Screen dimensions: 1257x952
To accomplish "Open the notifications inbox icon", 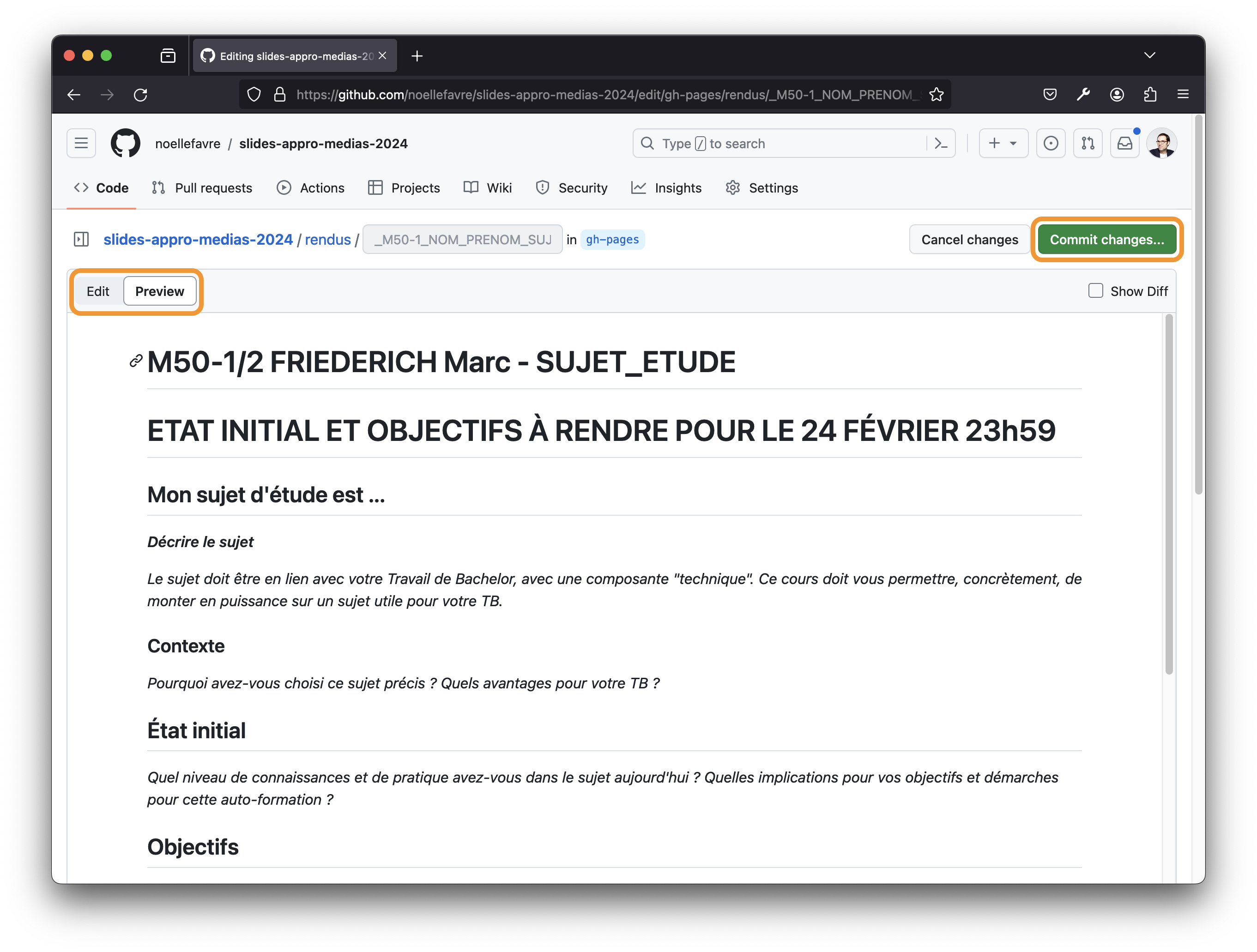I will pyautogui.click(x=1124, y=144).
